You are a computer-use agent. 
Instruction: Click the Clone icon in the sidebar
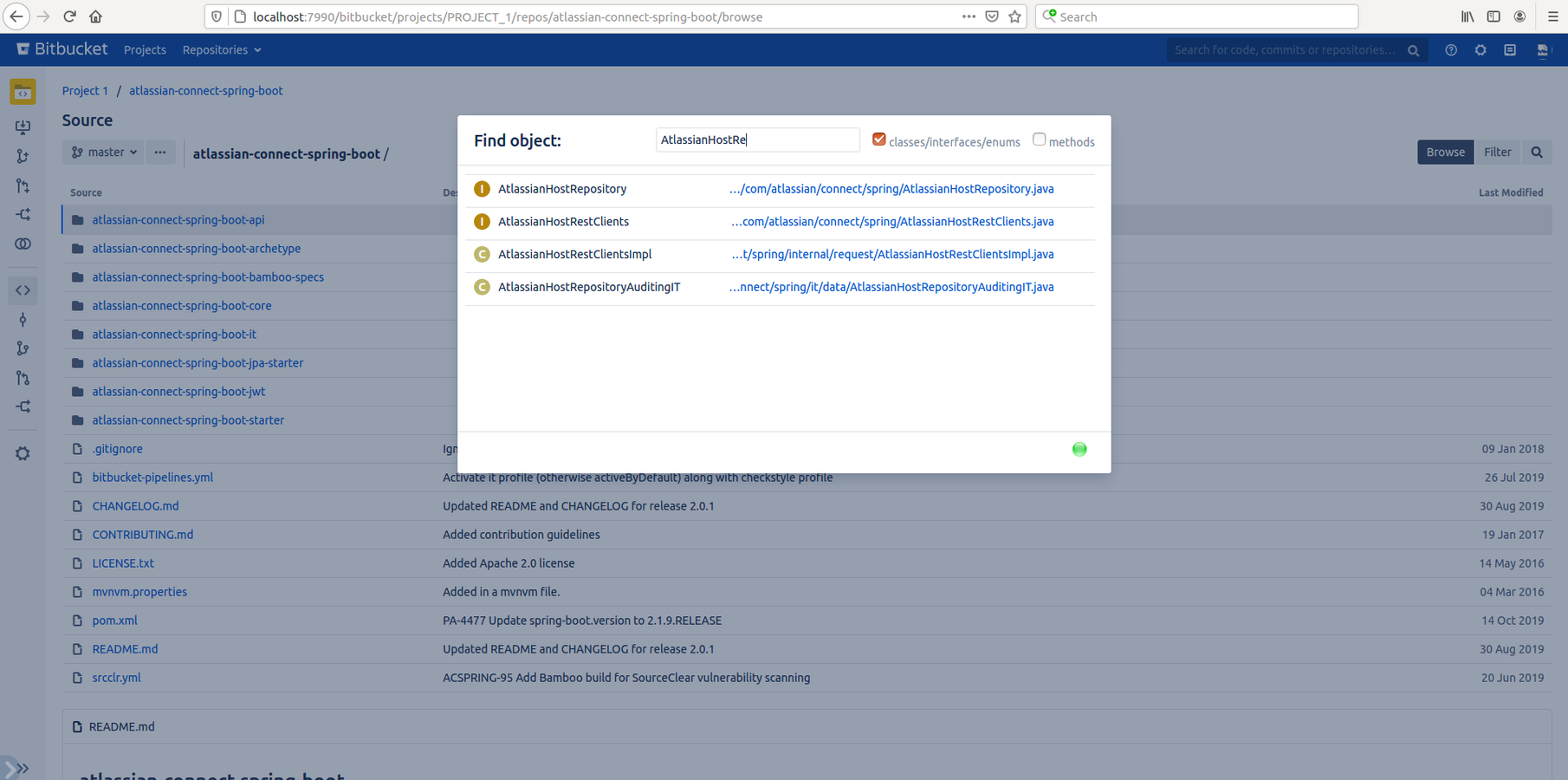pos(23,127)
